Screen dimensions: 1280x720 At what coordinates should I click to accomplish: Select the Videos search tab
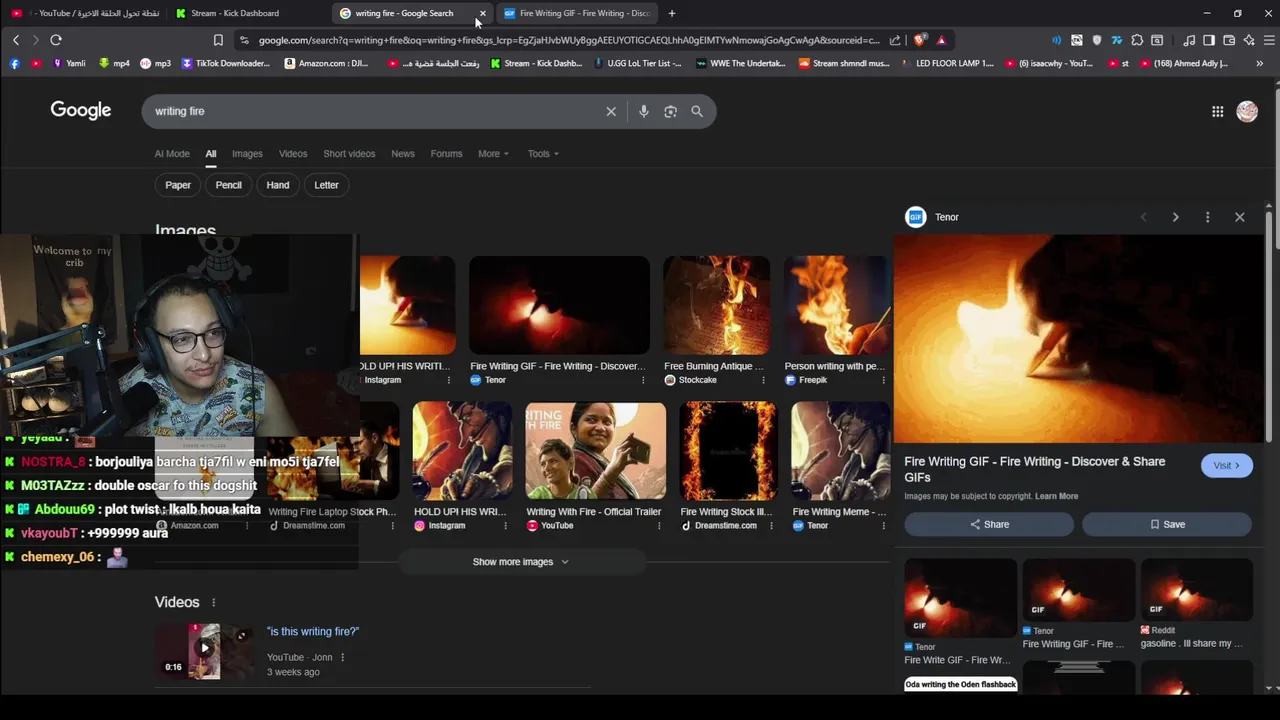tap(293, 154)
